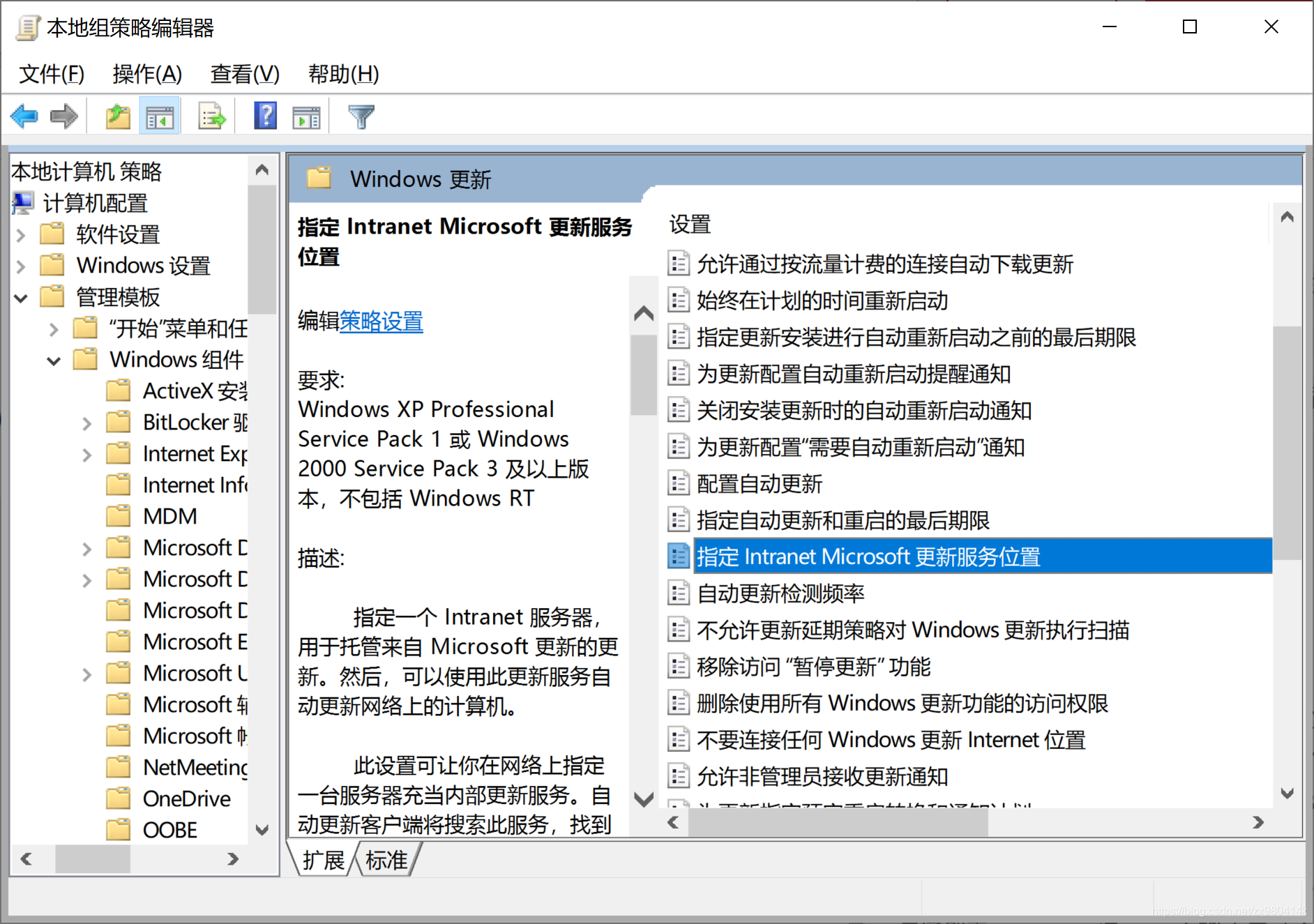Select 为更新配置自动重新启动提醒通知
This screenshot has width=1314, height=924.
click(x=854, y=374)
